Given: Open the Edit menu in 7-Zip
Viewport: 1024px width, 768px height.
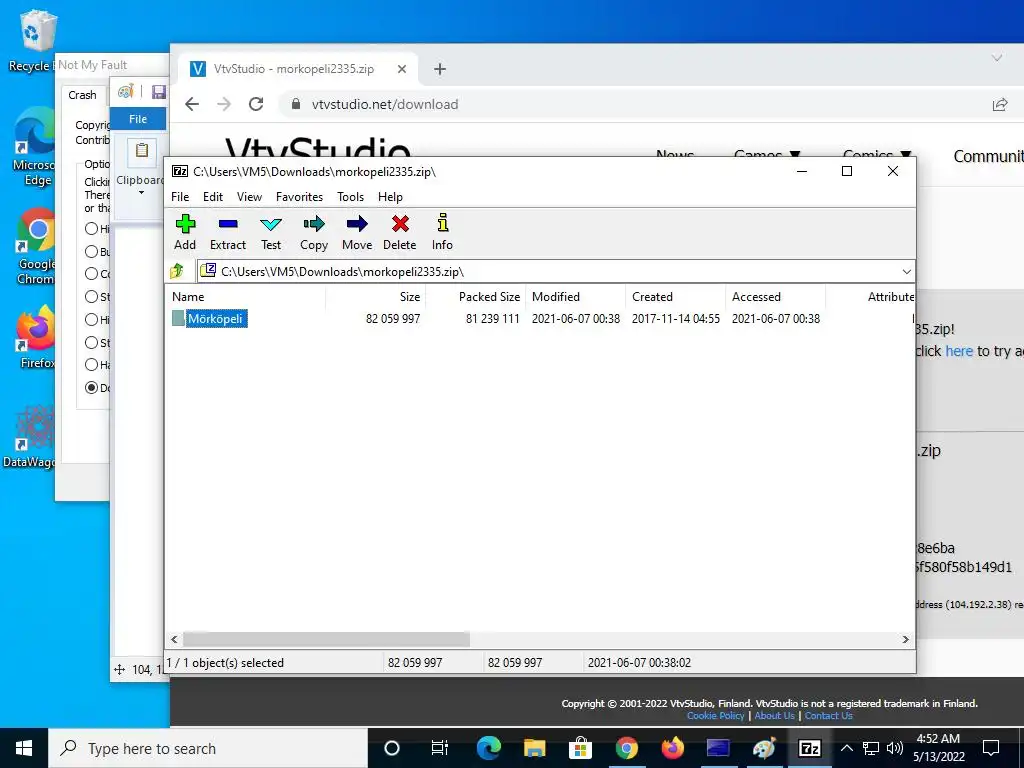Looking at the screenshot, I should point(213,197).
